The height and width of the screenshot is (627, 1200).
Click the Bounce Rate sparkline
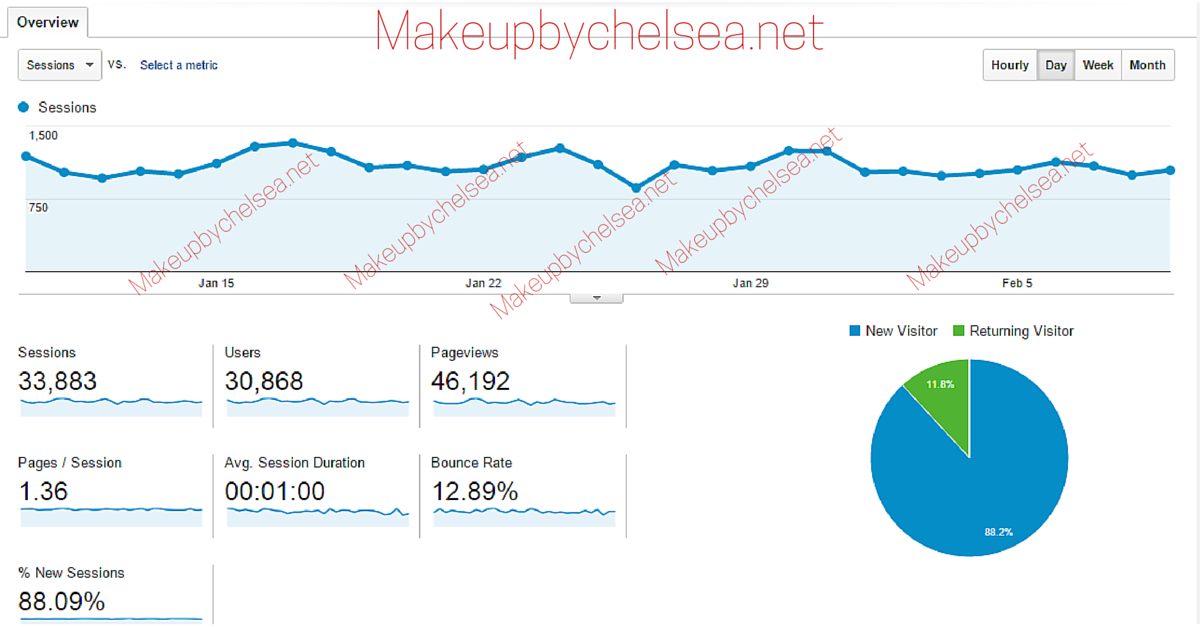524,516
